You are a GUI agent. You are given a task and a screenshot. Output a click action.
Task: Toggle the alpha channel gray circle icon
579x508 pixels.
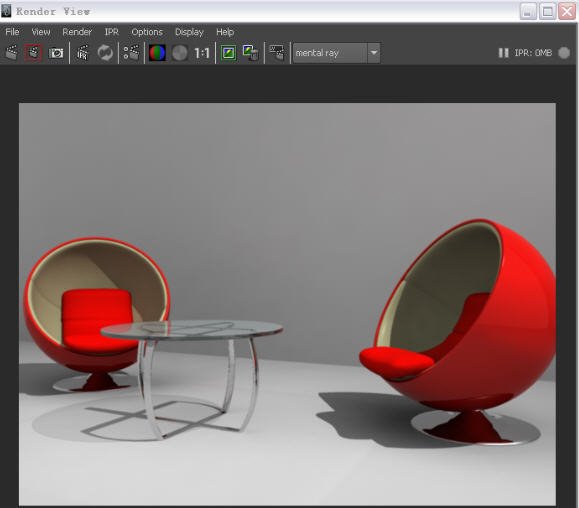coord(180,53)
